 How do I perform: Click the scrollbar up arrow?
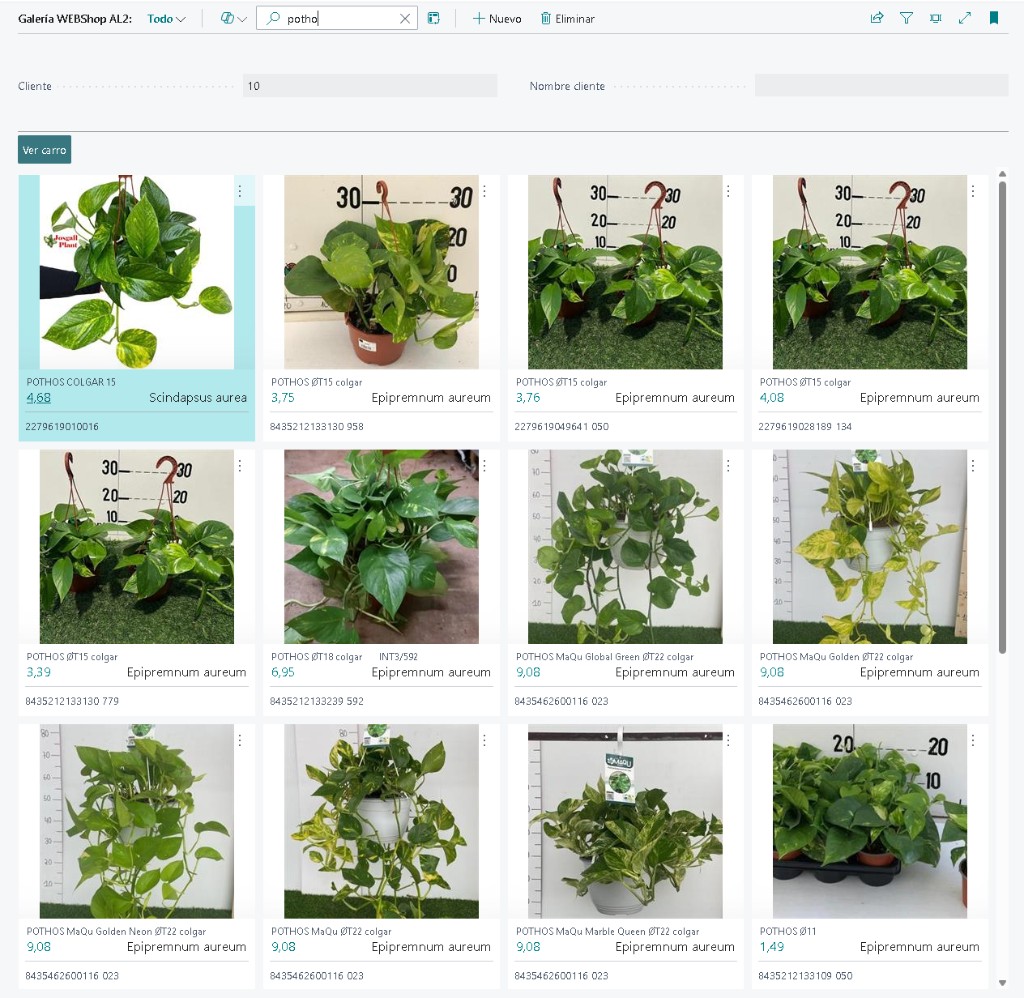[1002, 174]
